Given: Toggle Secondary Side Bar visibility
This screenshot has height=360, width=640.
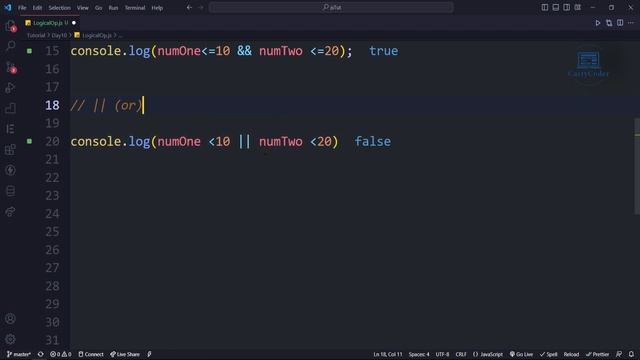Looking at the screenshot, I should click(567, 7).
